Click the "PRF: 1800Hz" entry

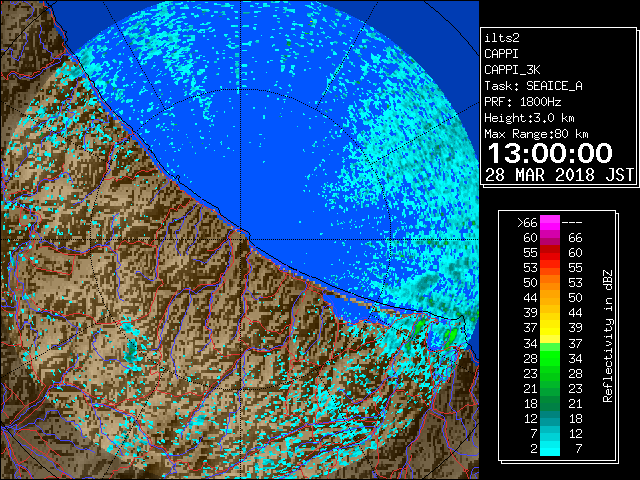click(x=522, y=102)
